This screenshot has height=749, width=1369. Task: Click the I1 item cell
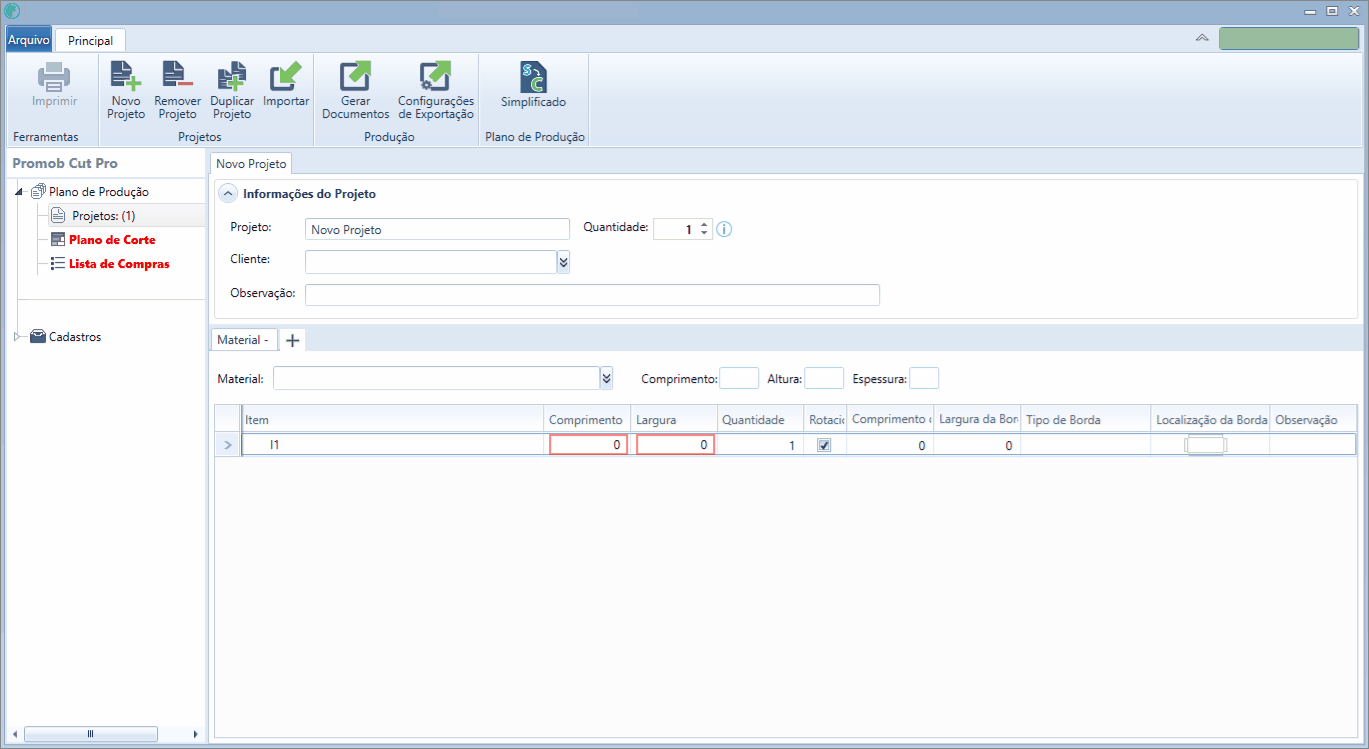393,445
